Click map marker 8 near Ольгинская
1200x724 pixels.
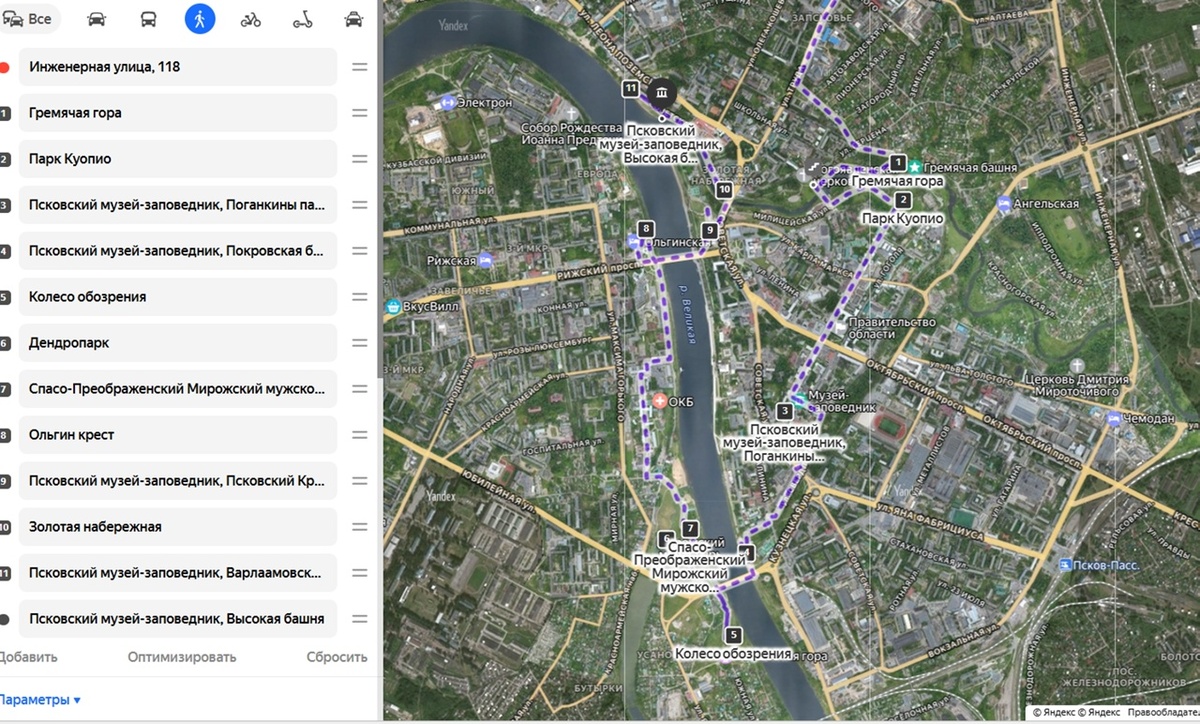647,228
